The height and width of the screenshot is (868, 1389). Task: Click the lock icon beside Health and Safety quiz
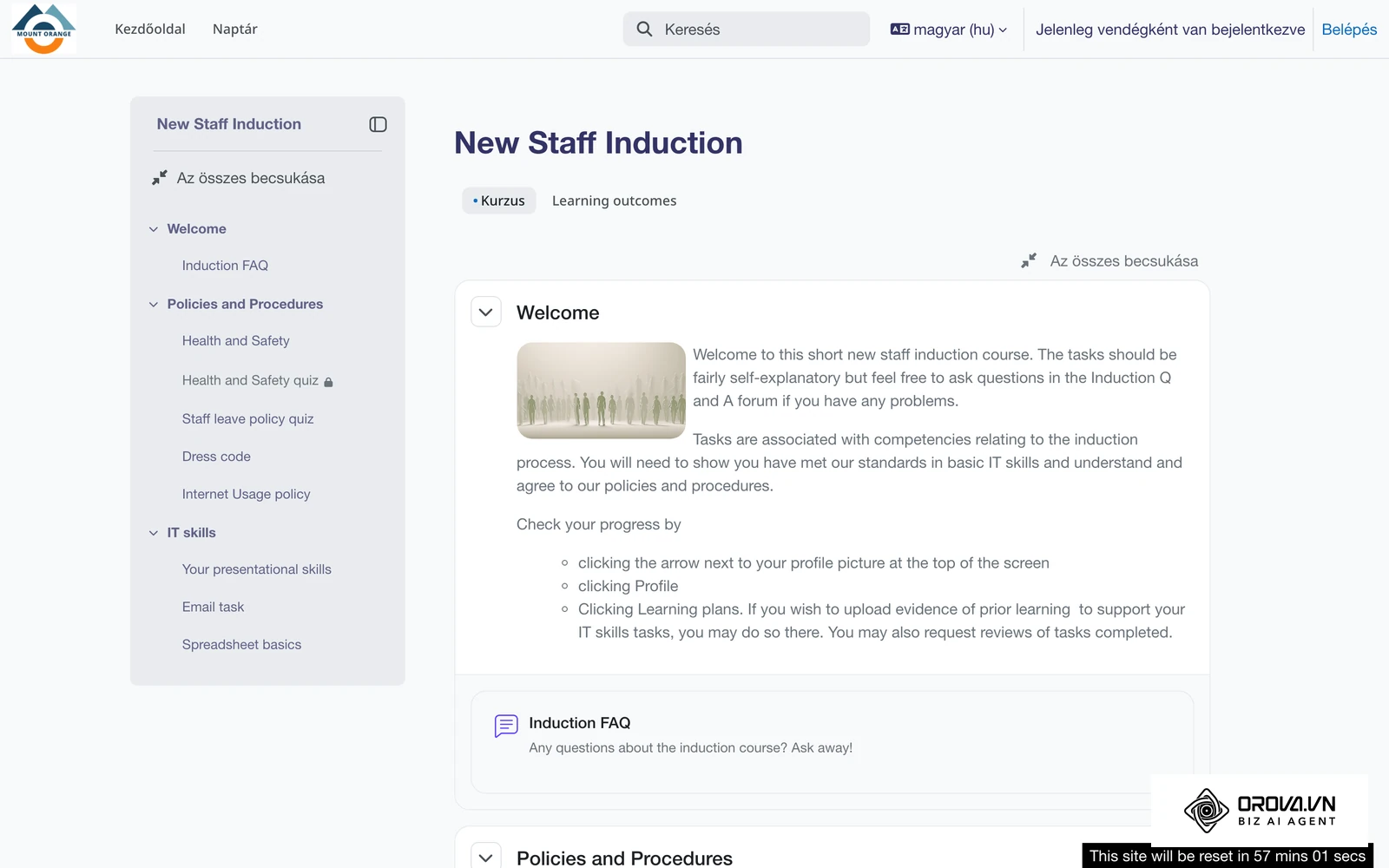point(328,382)
